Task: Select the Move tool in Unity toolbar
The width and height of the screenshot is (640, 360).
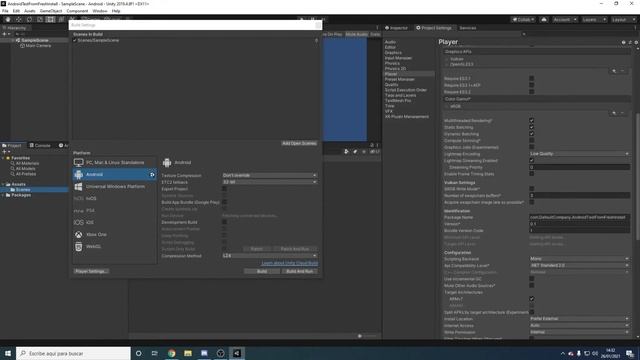Action: 18,19
